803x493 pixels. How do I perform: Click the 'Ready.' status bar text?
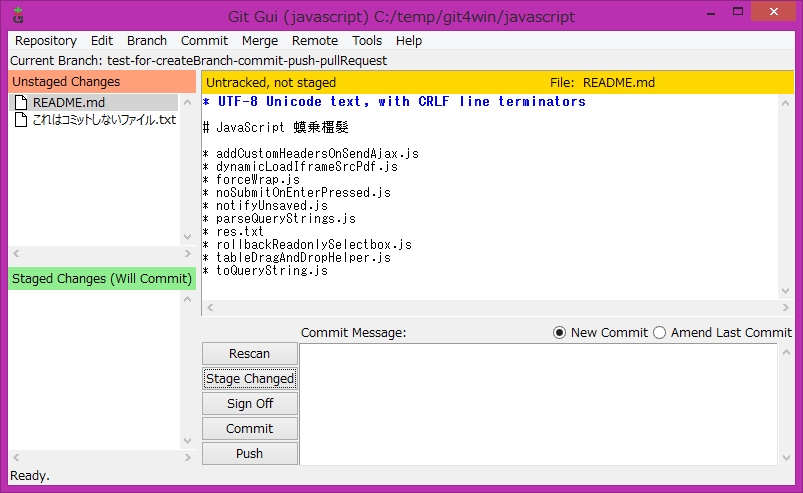tap(30, 476)
